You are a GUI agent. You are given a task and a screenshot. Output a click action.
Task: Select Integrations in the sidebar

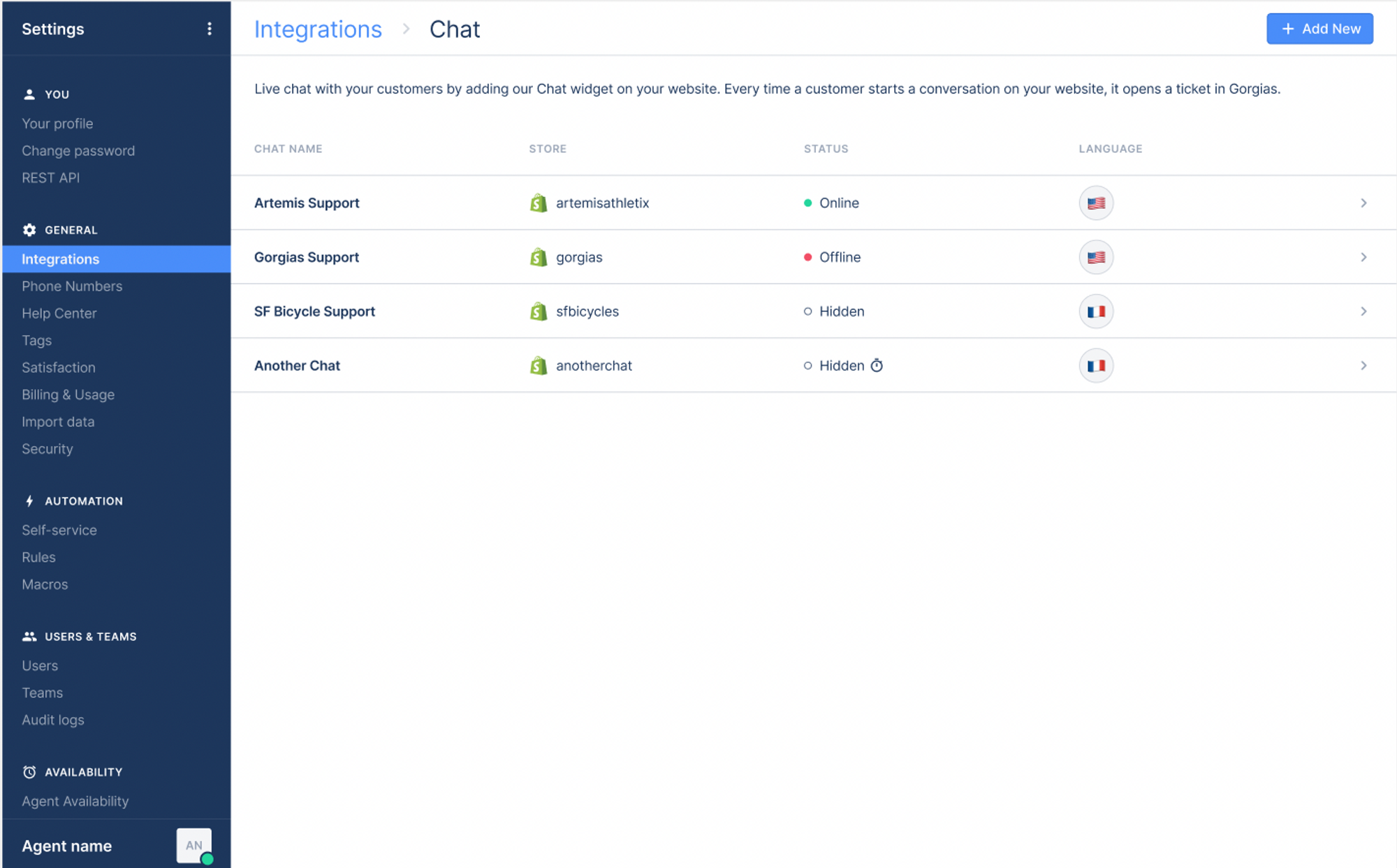pos(117,259)
